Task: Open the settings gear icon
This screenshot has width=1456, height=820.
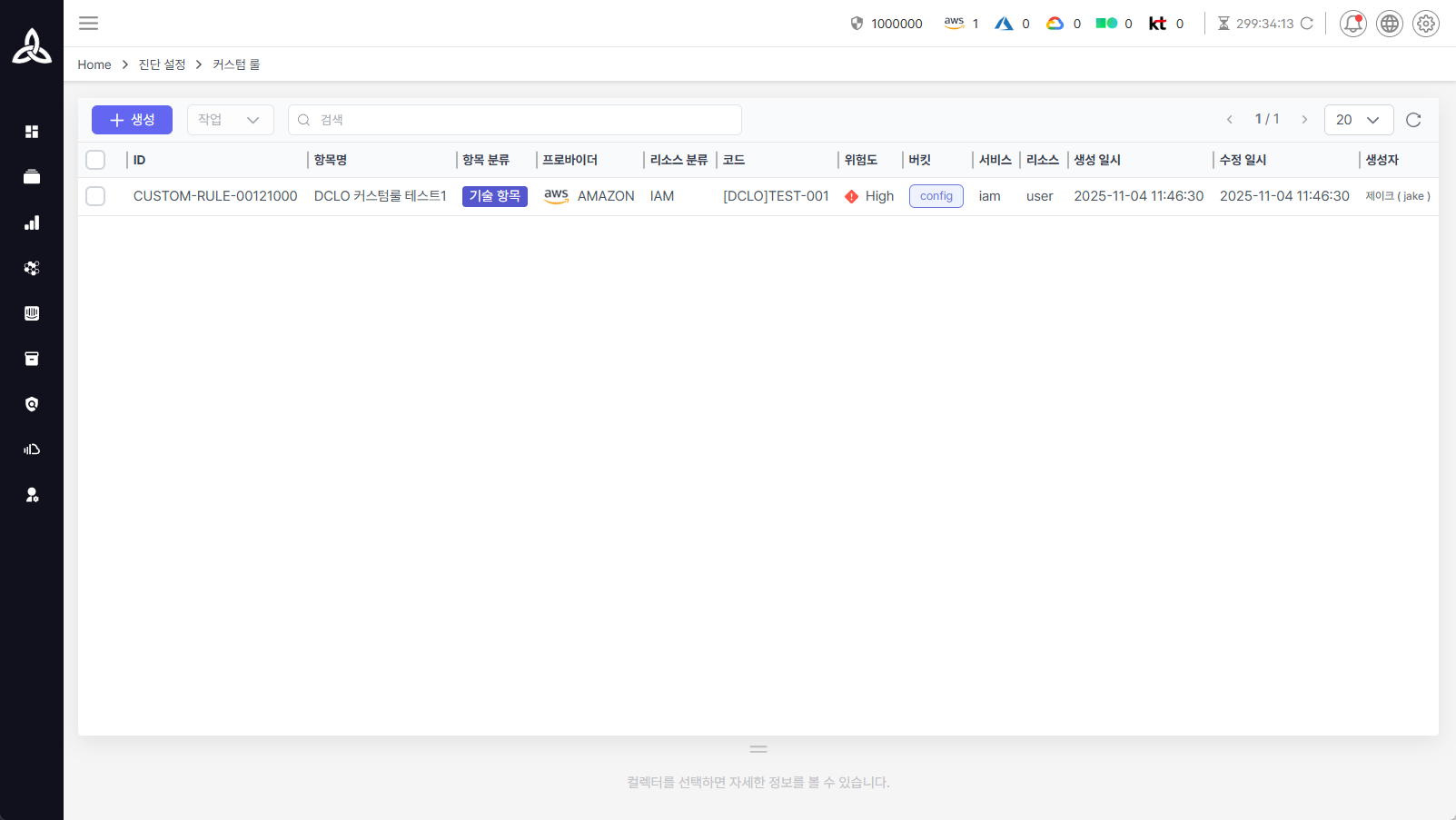Action: (x=1425, y=24)
